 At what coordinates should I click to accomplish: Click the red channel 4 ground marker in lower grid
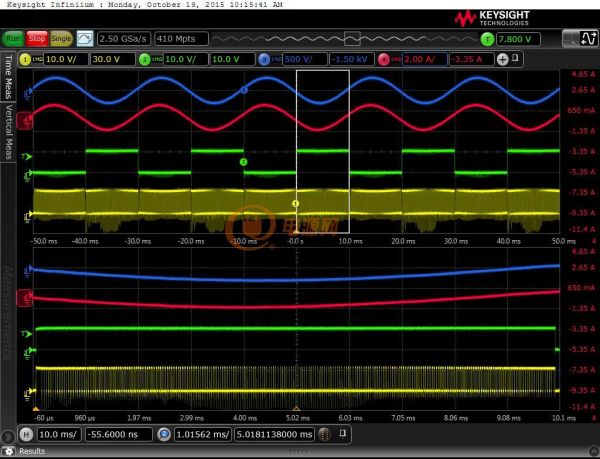(x=24, y=298)
